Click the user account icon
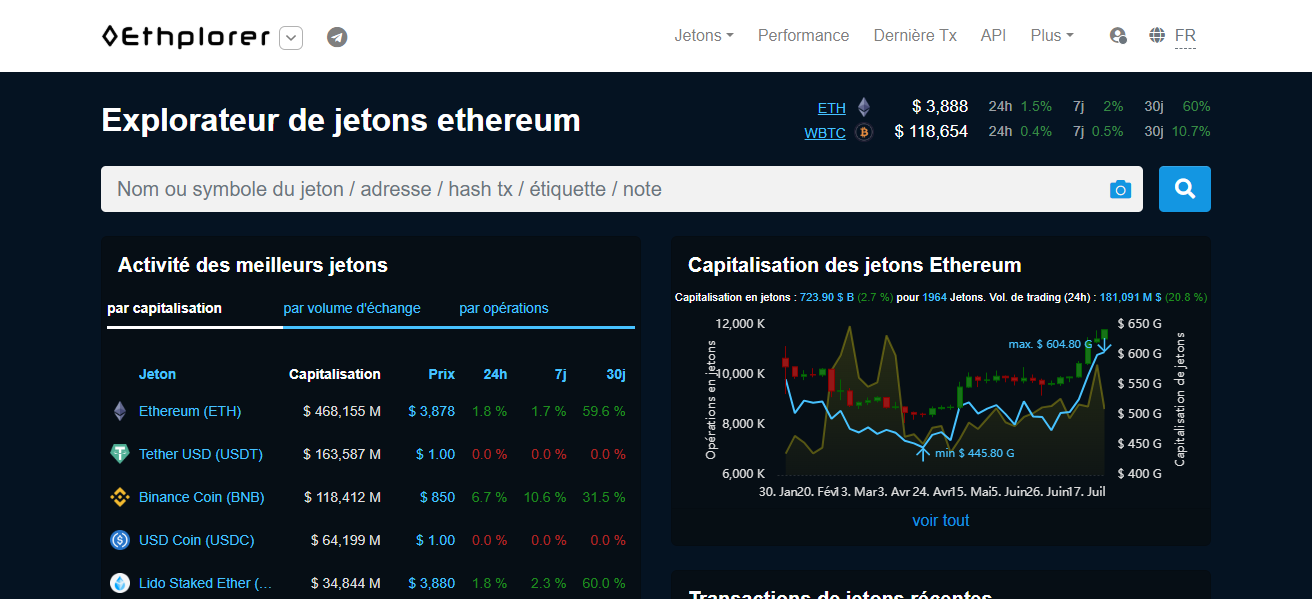This screenshot has height=599, width=1312. pos(1118,36)
